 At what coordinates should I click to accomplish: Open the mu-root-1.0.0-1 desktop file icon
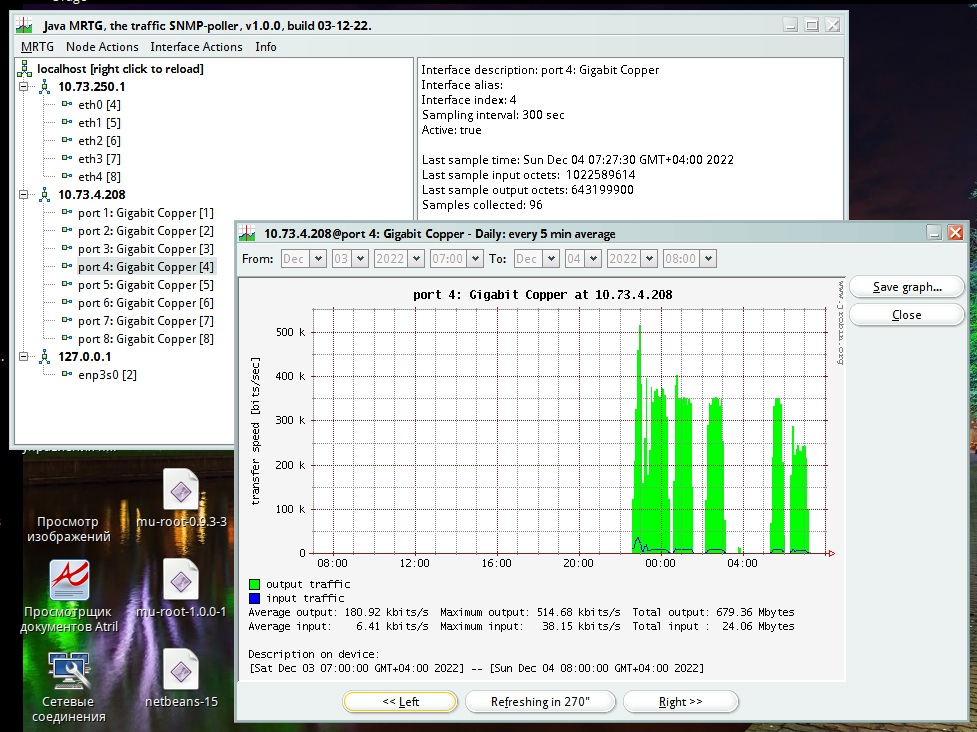pos(181,582)
